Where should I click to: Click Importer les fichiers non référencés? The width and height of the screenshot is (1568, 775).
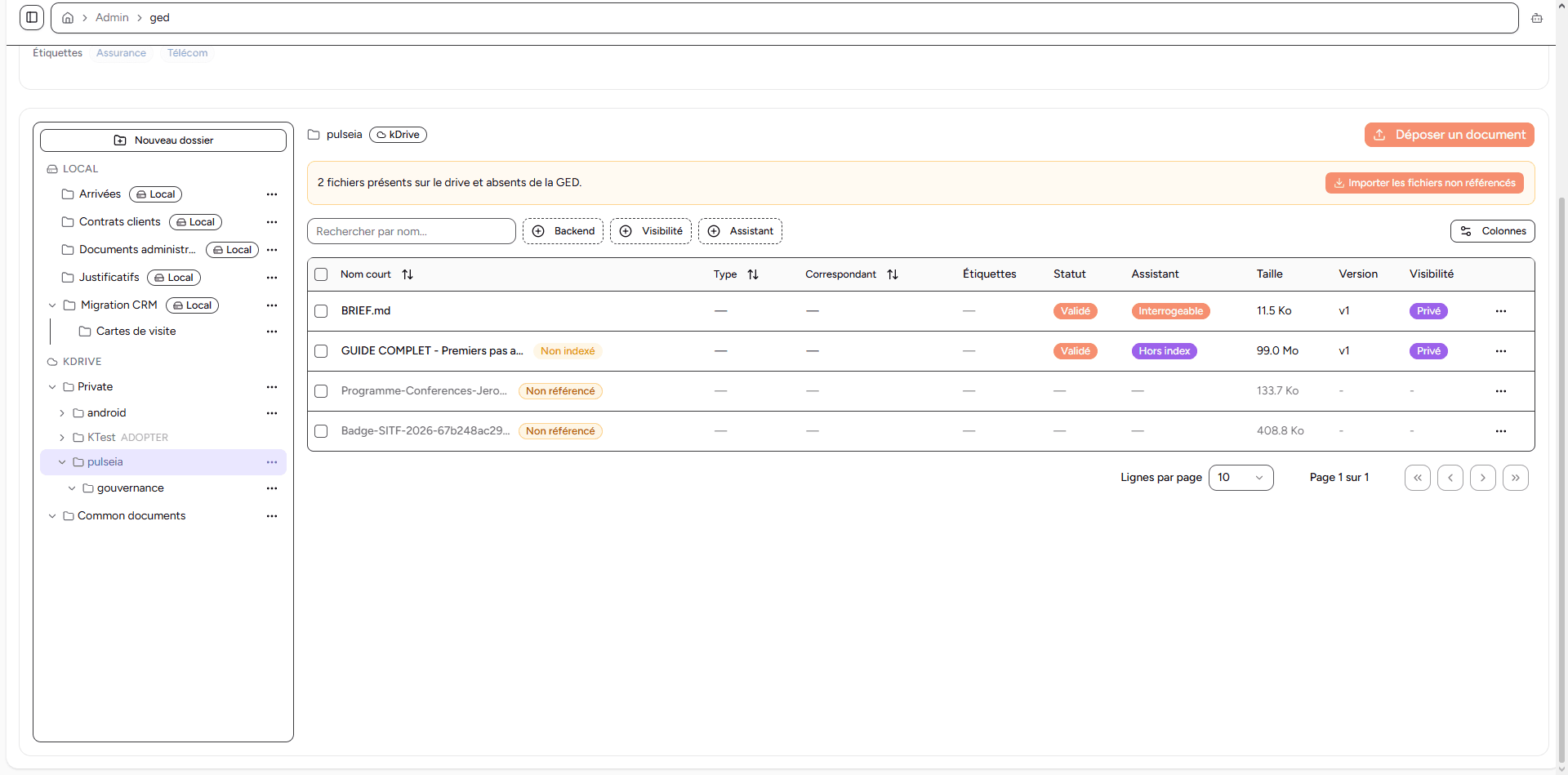click(x=1424, y=183)
